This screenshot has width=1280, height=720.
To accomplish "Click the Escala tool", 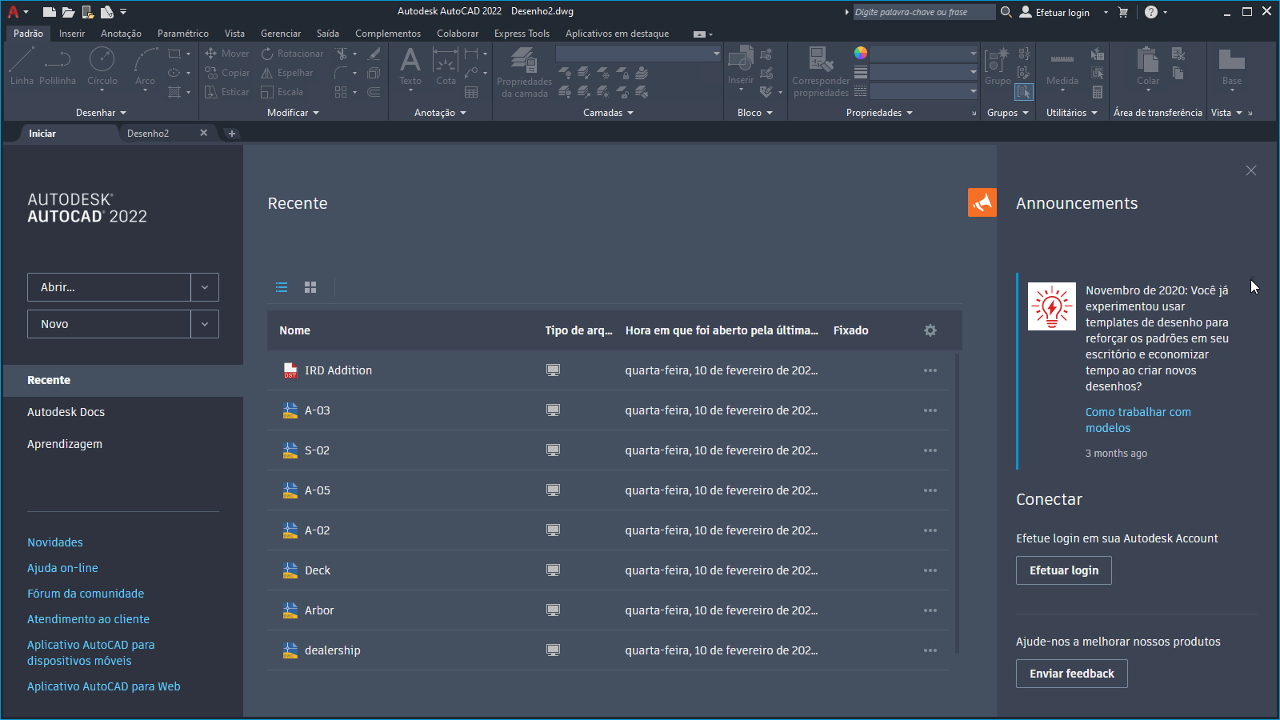I will click(x=282, y=91).
